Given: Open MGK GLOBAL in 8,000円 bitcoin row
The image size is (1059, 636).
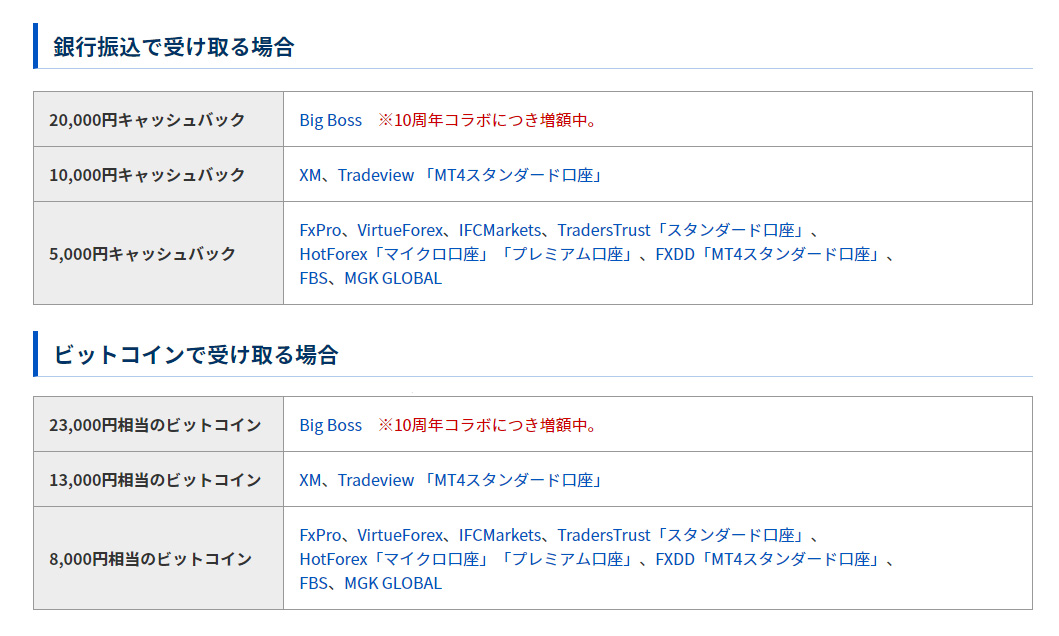Looking at the screenshot, I should click(x=392, y=583).
